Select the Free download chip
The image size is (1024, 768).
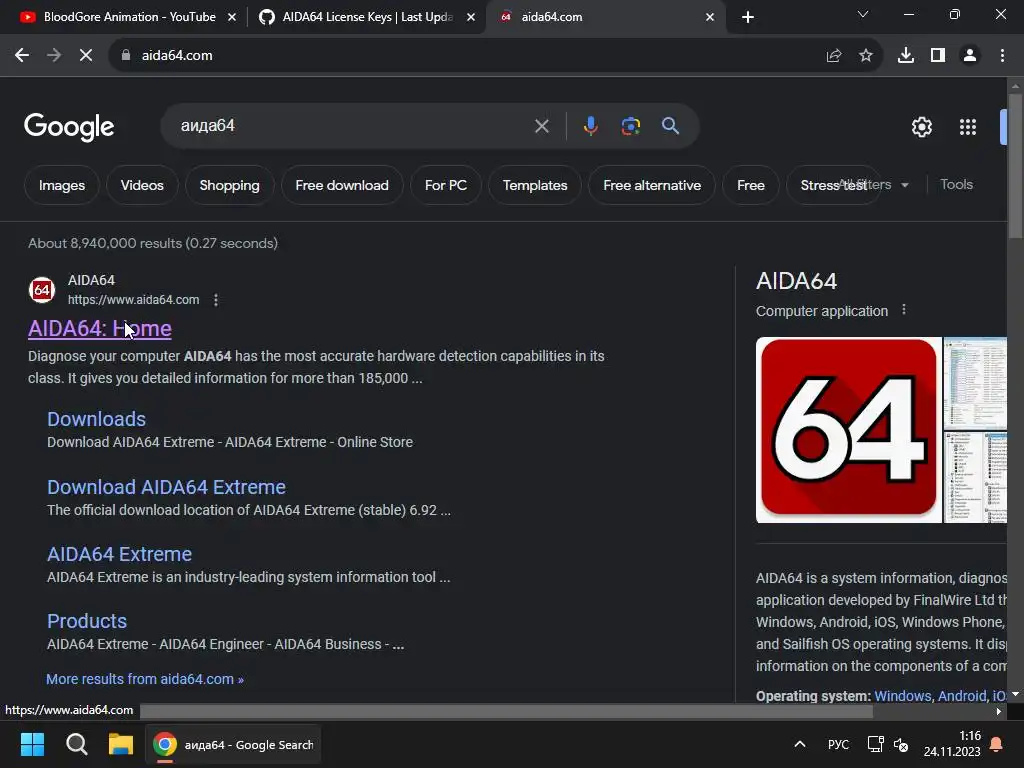[x=342, y=185]
